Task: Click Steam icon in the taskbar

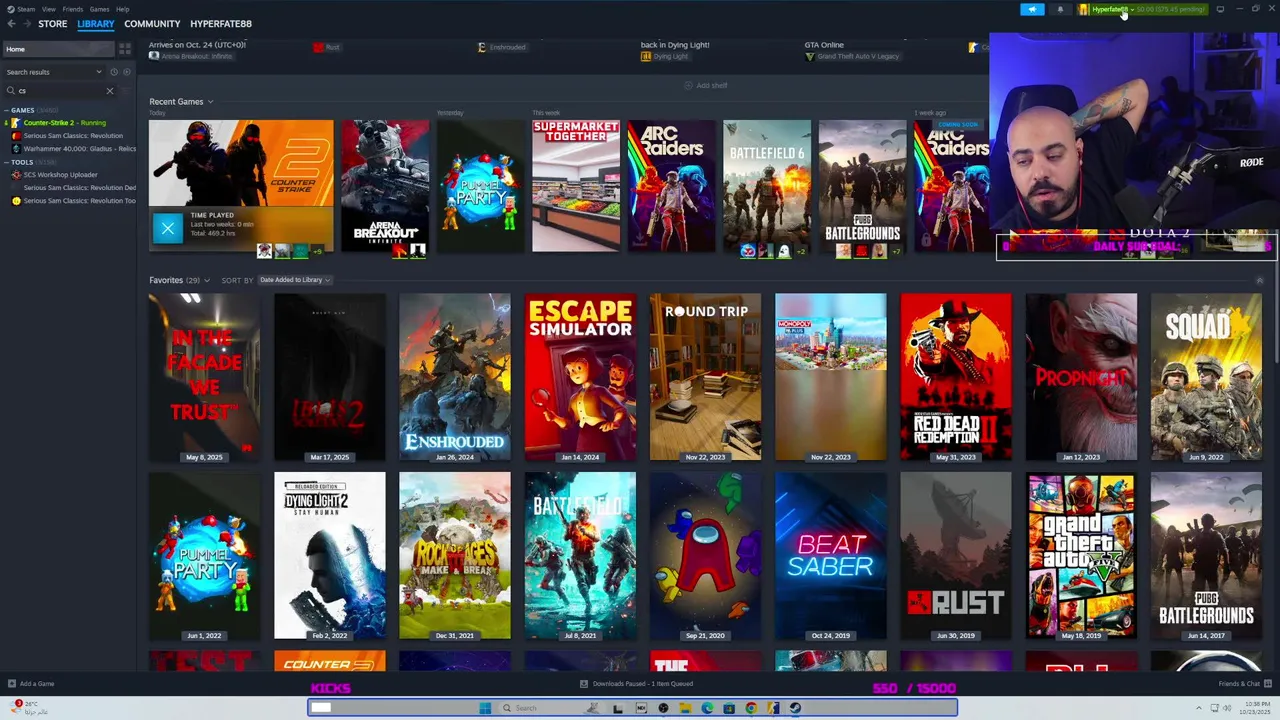Action: (795, 708)
